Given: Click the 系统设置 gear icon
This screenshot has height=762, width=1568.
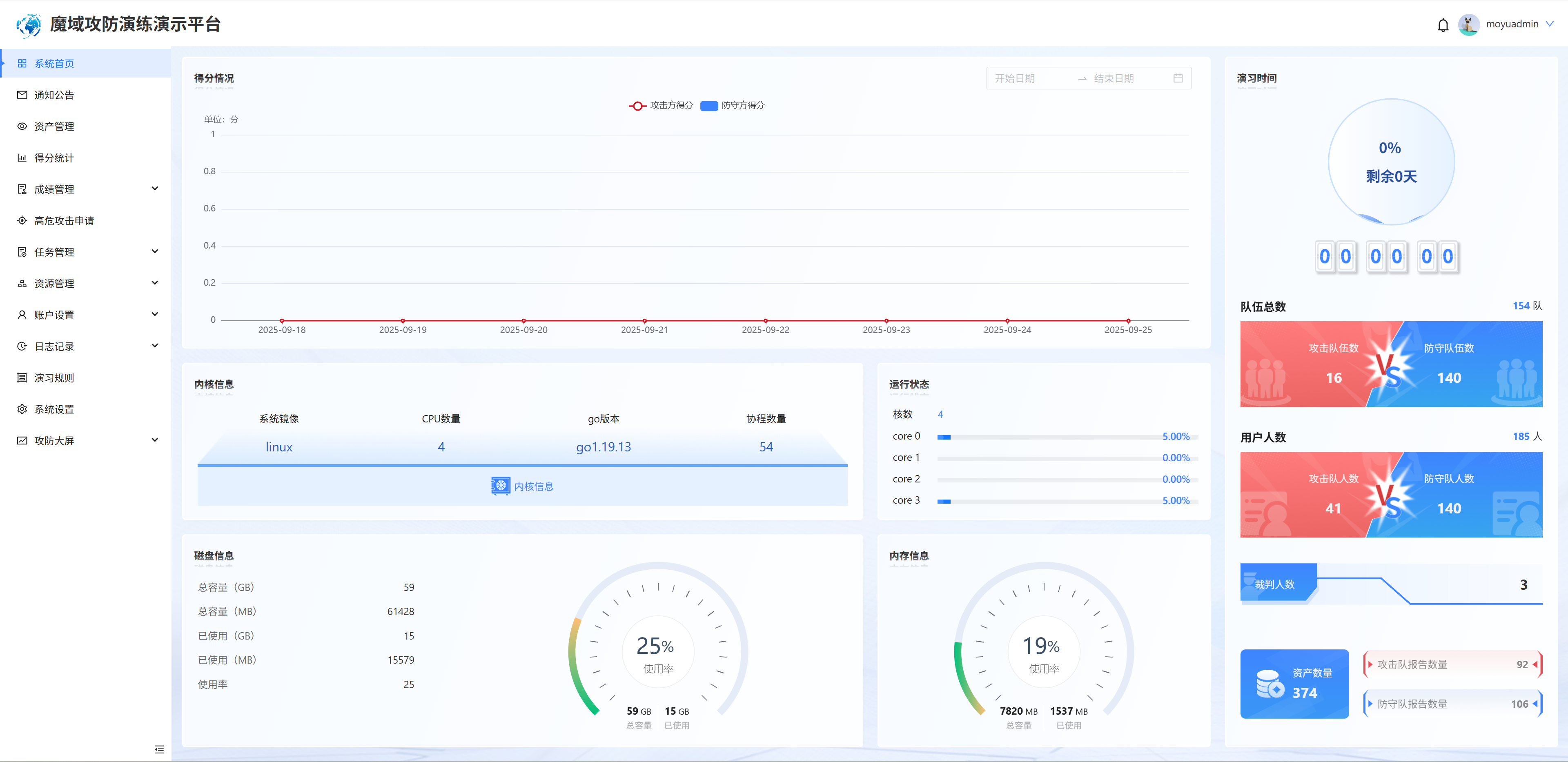Looking at the screenshot, I should pyautogui.click(x=22, y=409).
